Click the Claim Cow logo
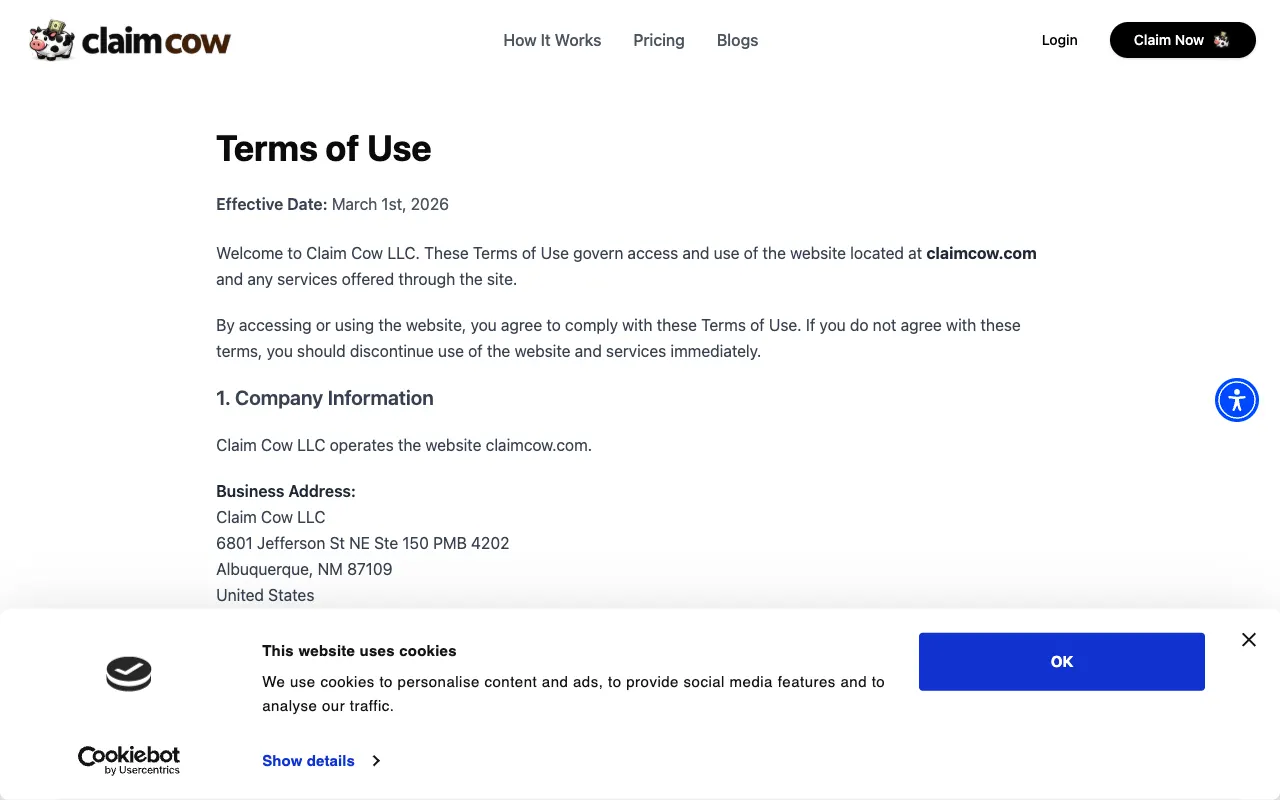 coord(130,41)
